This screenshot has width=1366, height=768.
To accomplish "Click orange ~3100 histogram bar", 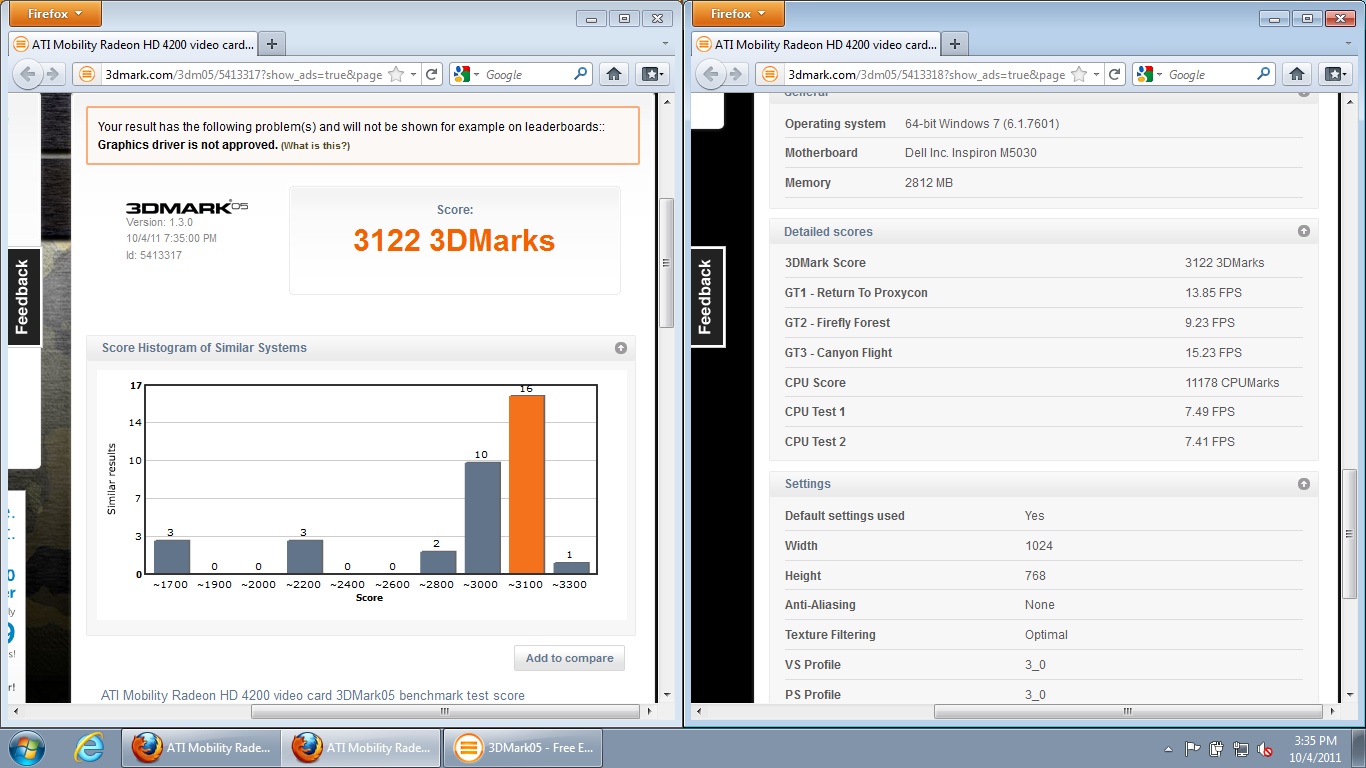I will pos(527,485).
